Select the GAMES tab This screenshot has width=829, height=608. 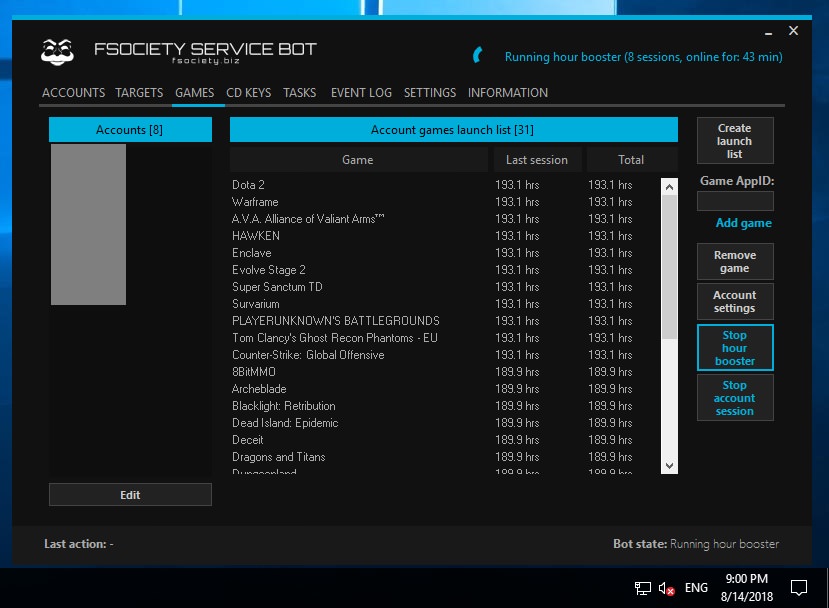195,93
